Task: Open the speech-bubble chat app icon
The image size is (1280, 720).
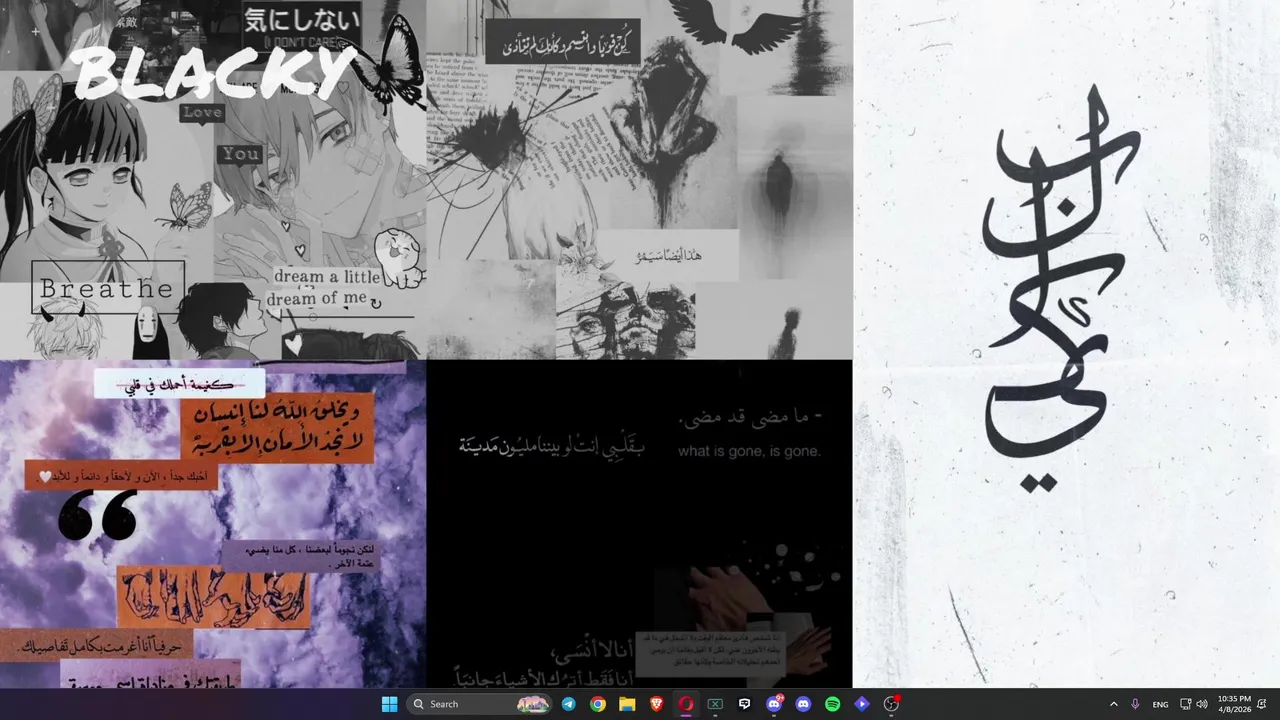Action: pos(744,704)
